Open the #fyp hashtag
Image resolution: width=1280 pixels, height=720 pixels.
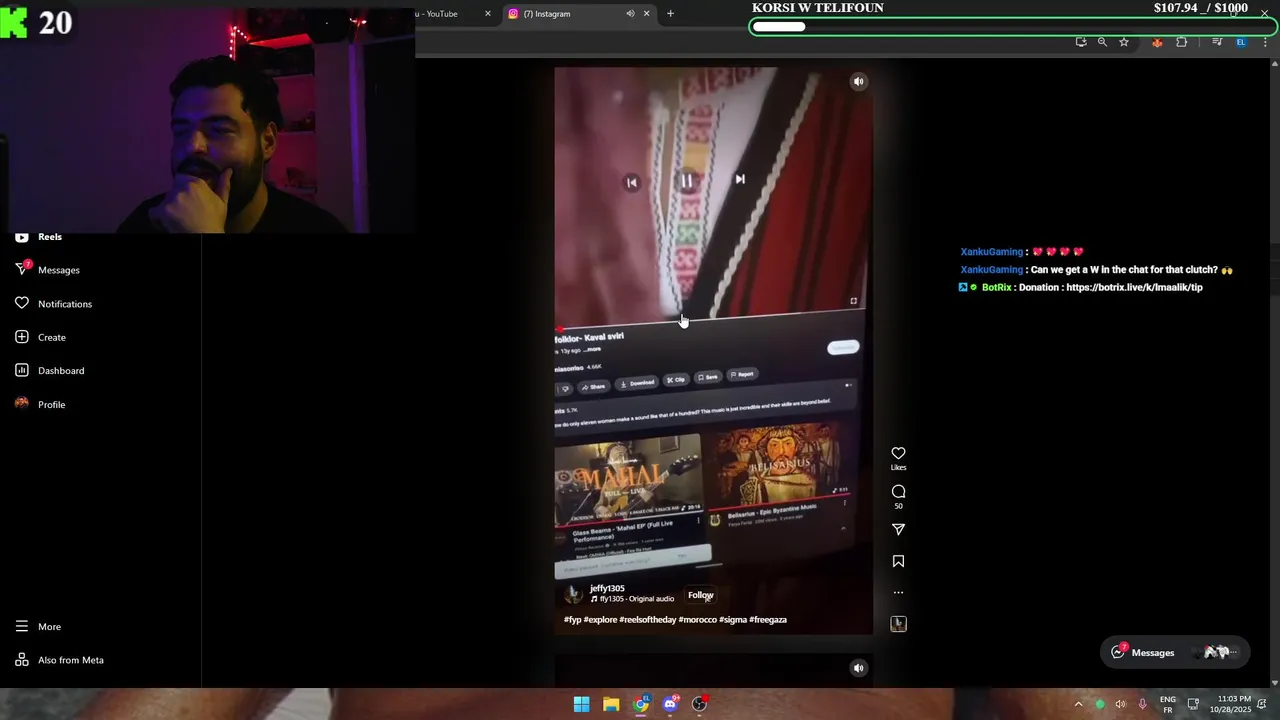coord(572,620)
